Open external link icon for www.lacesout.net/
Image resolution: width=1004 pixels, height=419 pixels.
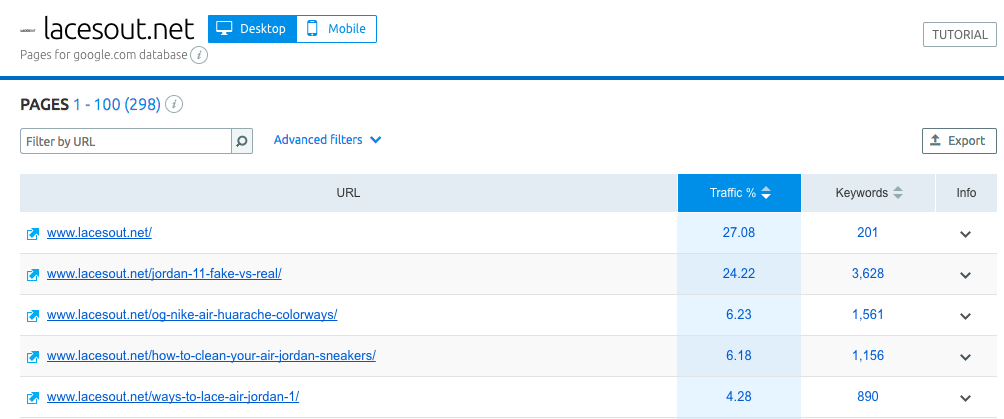click(x=33, y=234)
